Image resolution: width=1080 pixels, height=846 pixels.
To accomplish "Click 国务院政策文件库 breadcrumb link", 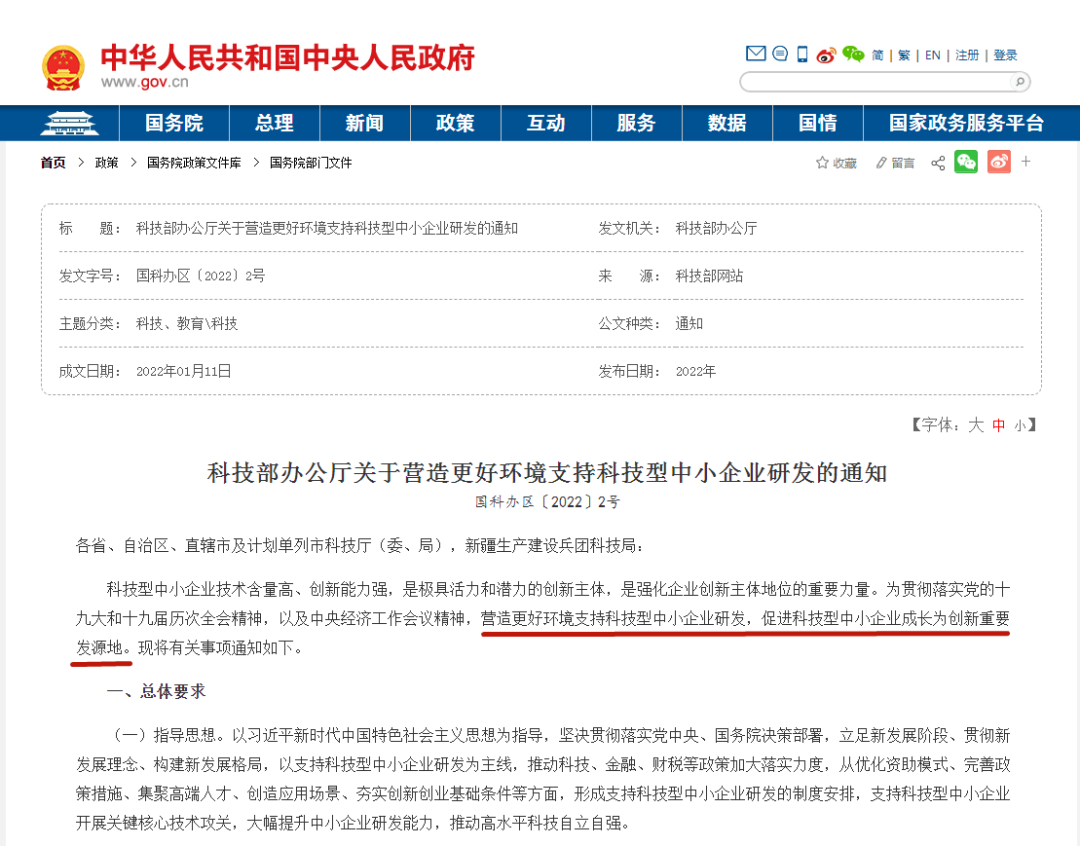I will pos(194,162).
